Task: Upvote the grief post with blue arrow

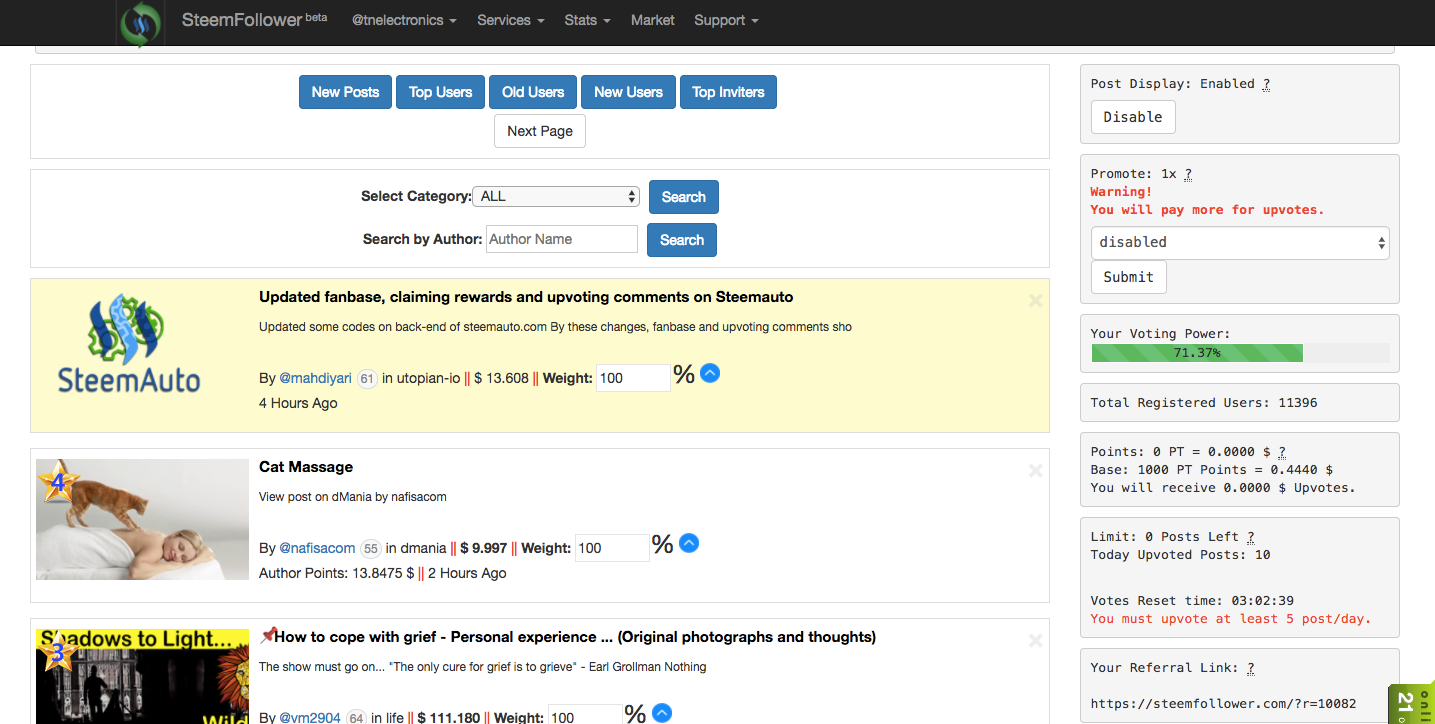Action: 662,713
